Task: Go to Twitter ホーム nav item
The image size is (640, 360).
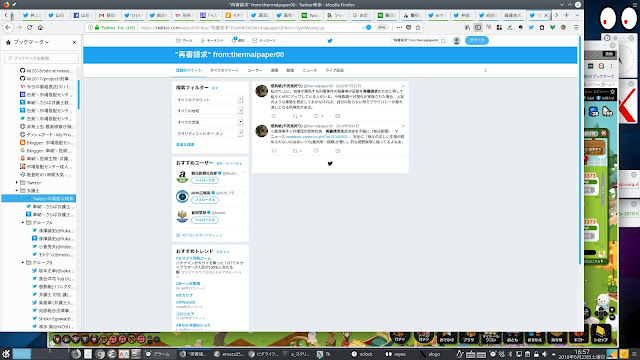Action: coord(184,40)
